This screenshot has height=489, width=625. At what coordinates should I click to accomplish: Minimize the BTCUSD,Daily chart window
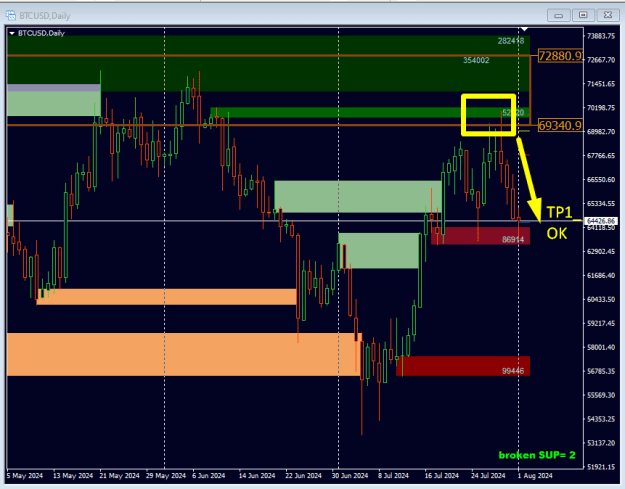coord(558,16)
